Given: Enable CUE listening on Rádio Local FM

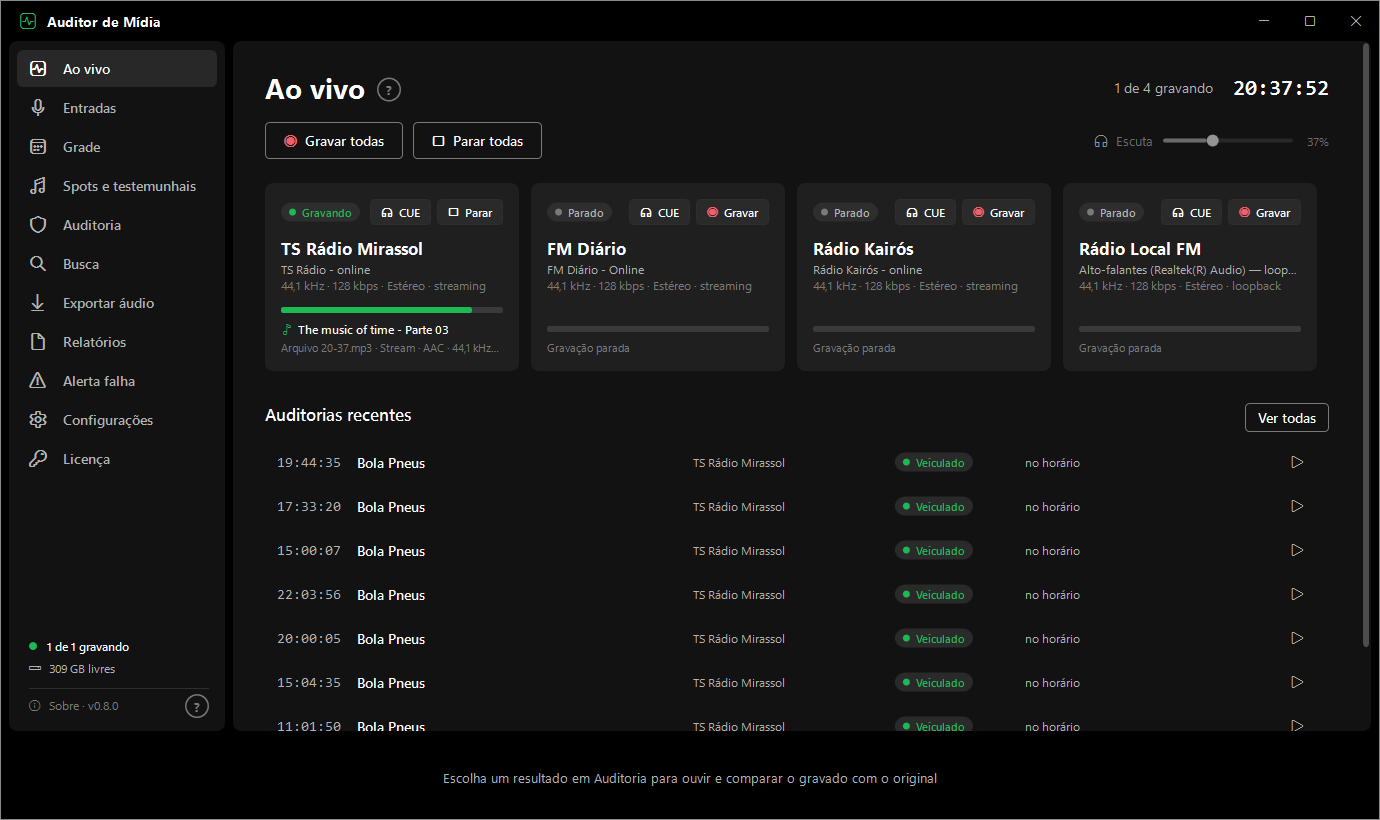Looking at the screenshot, I should click(x=1192, y=213).
